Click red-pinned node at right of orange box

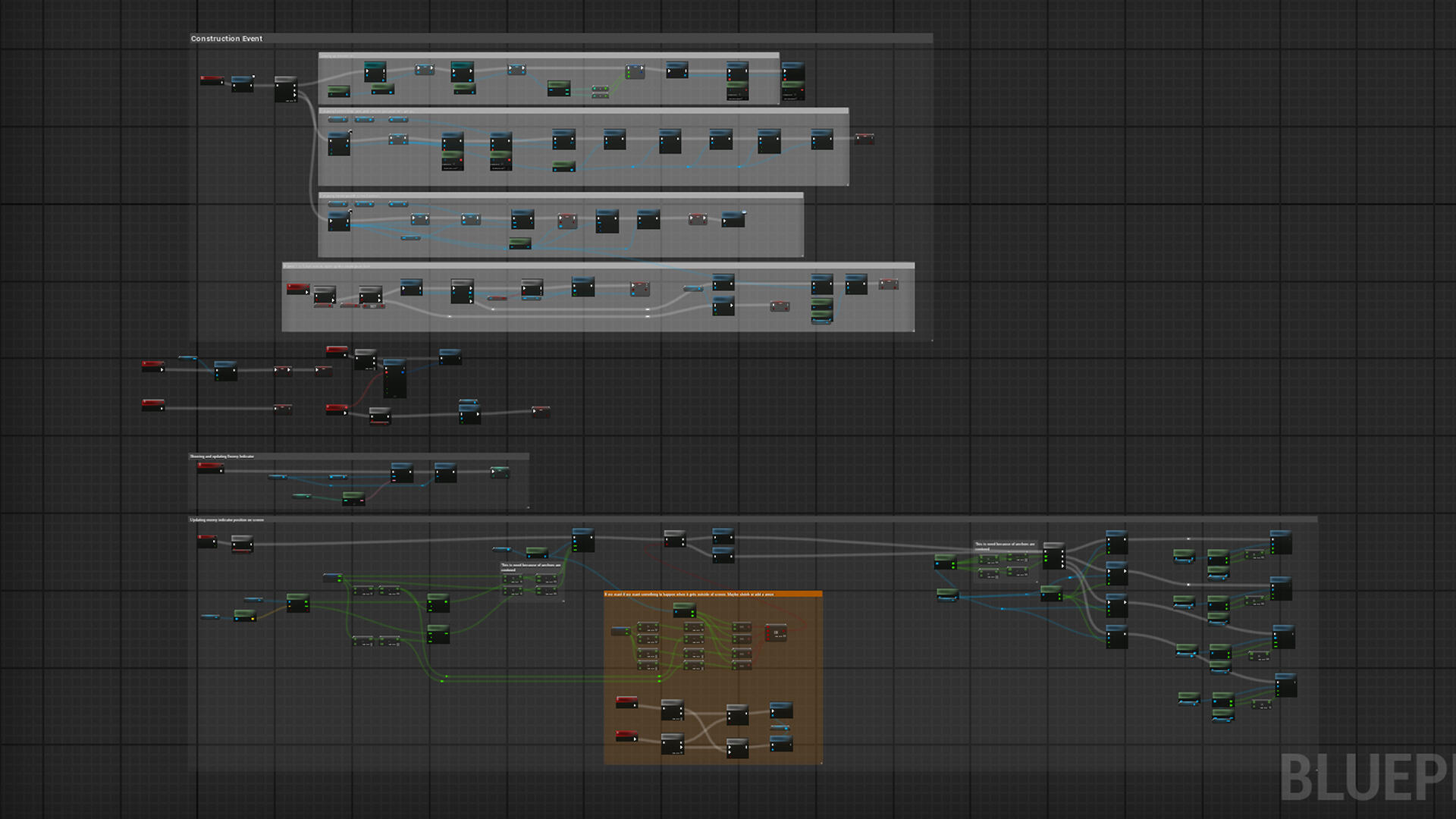coord(776,632)
